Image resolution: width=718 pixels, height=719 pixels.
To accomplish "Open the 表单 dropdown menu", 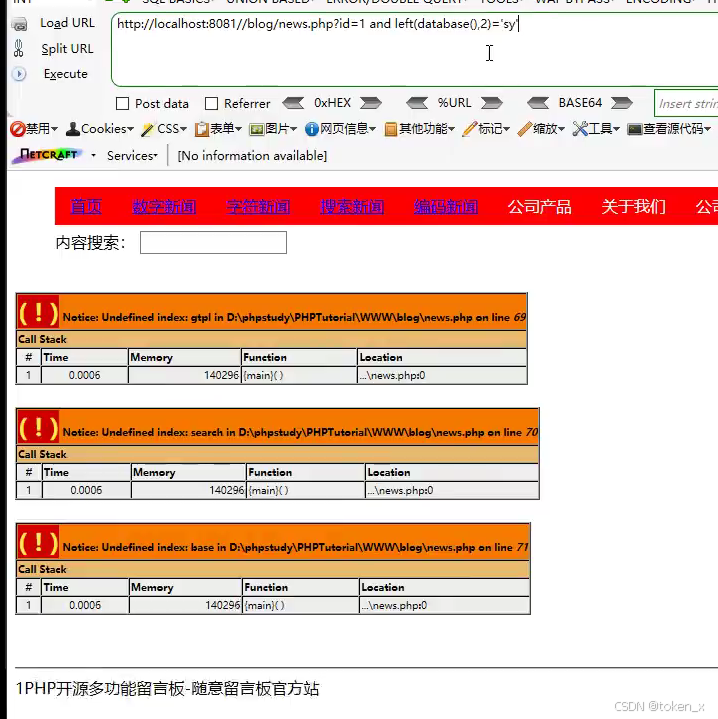I will pyautogui.click(x=238, y=129).
